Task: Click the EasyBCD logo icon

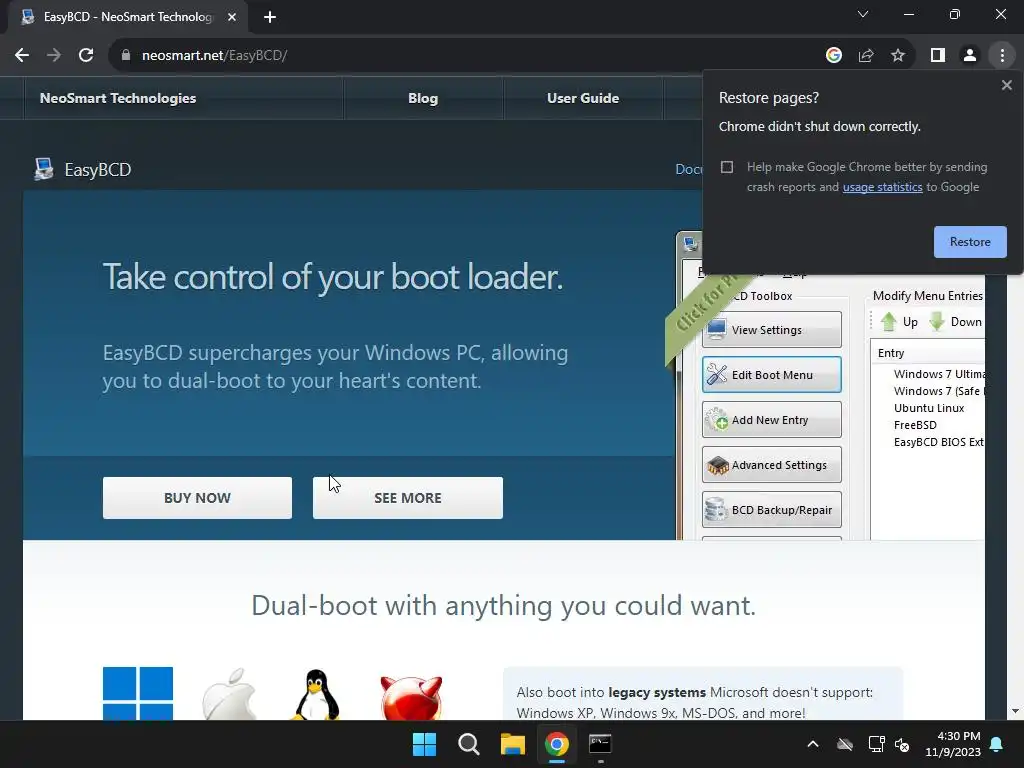Action: pyautogui.click(x=44, y=169)
